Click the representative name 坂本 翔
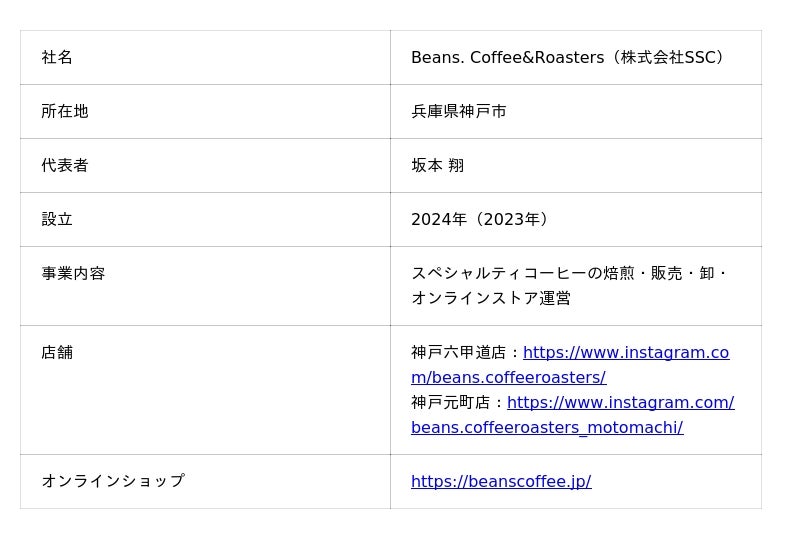The image size is (800, 539). coord(438,165)
